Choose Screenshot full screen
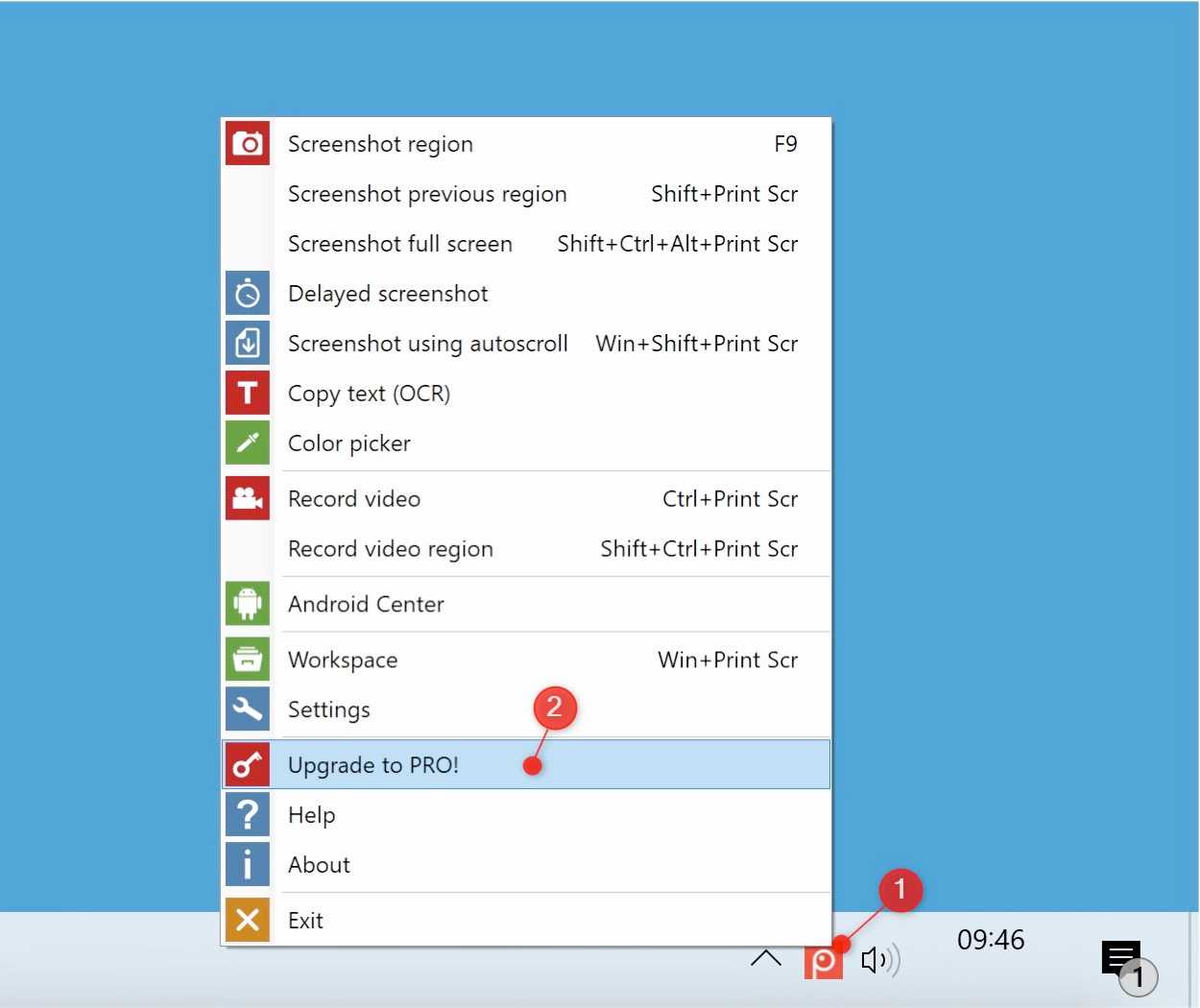This screenshot has width=1200, height=1008. coord(400,244)
